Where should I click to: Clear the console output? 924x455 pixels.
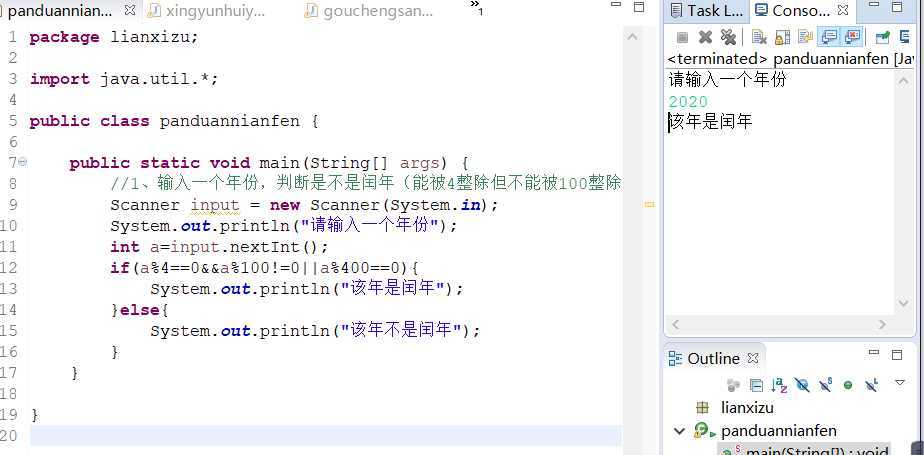(x=759, y=37)
